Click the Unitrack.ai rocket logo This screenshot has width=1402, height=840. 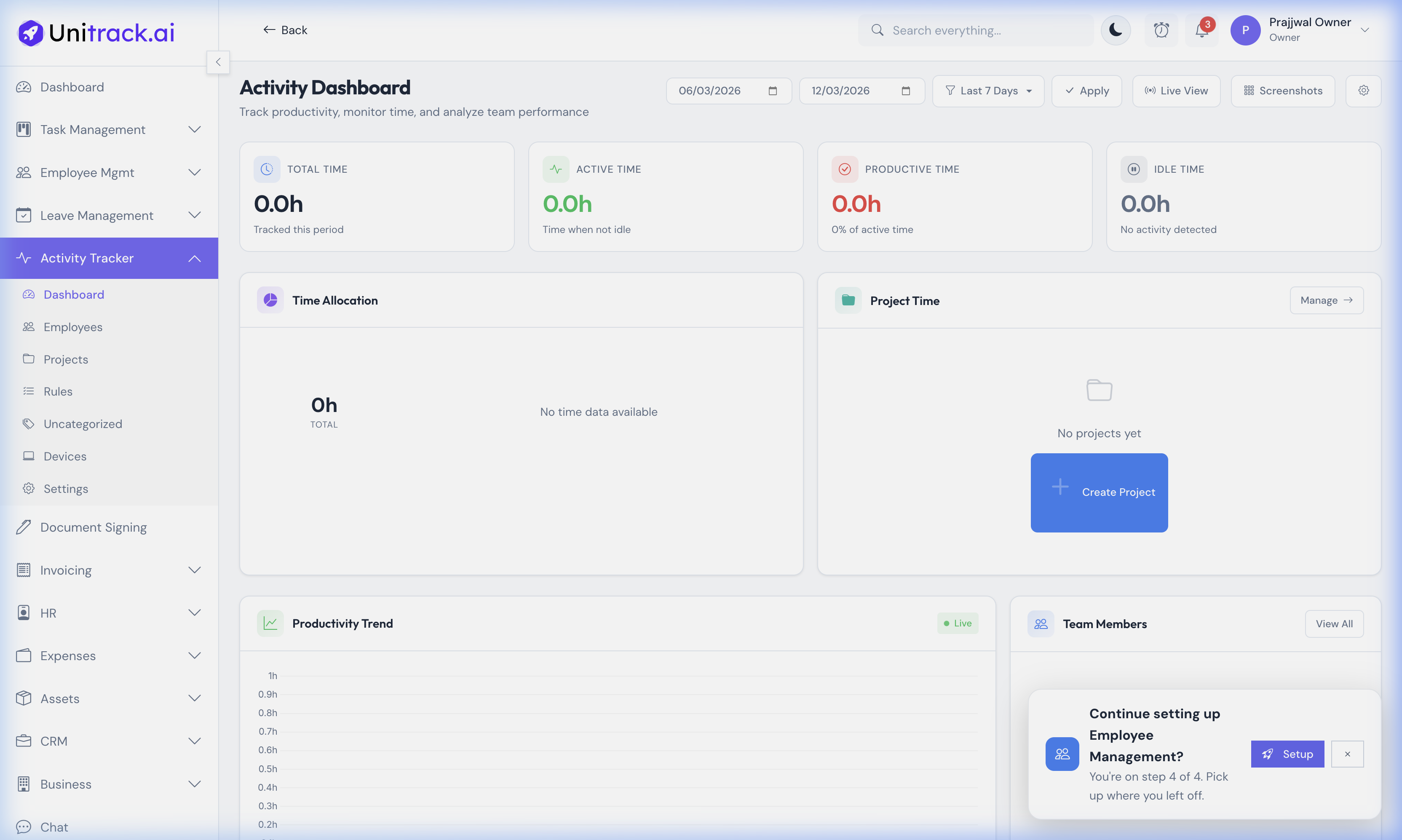[x=31, y=32]
